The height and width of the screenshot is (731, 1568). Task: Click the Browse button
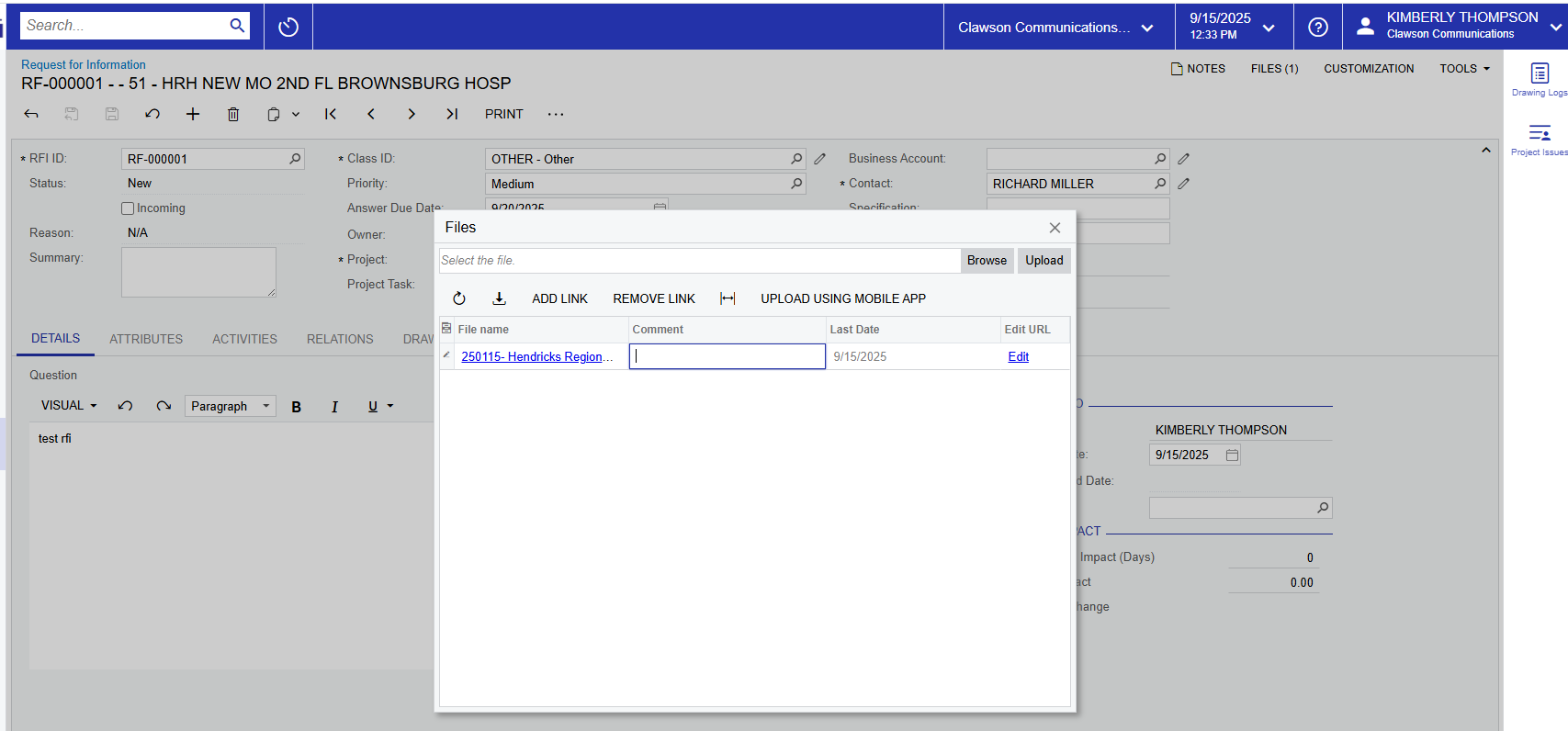(987, 261)
